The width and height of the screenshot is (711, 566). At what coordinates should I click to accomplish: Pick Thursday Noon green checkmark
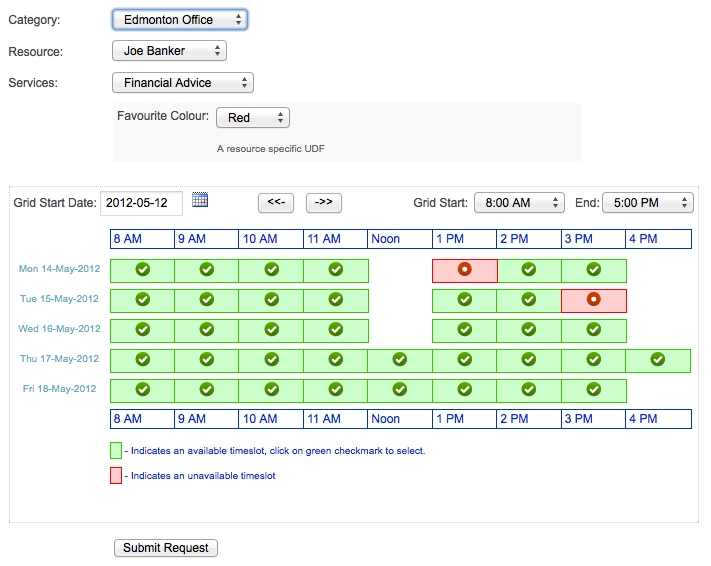[x=400, y=359]
